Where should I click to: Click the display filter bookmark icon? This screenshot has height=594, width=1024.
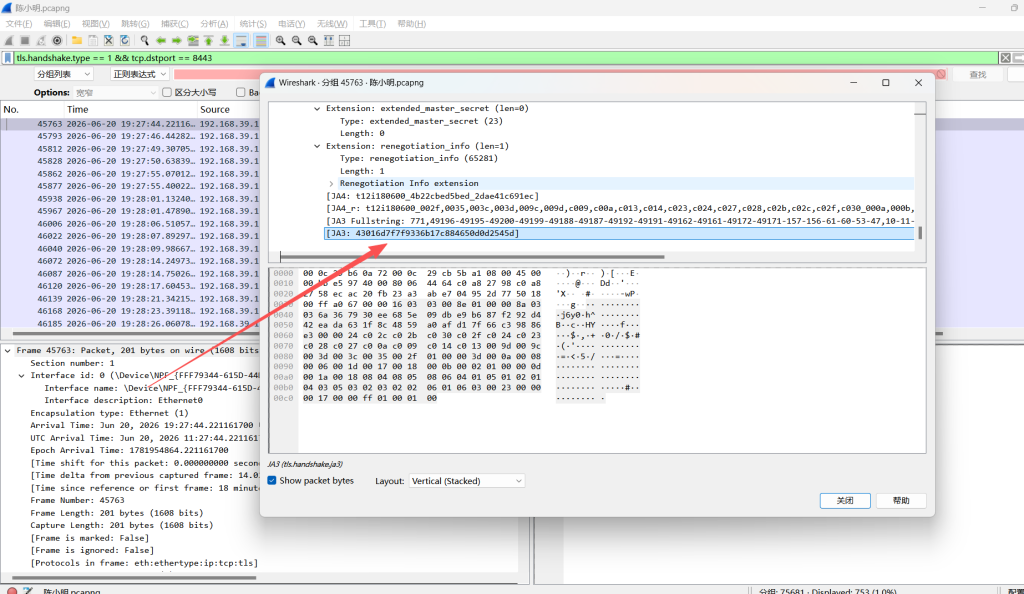point(8,58)
